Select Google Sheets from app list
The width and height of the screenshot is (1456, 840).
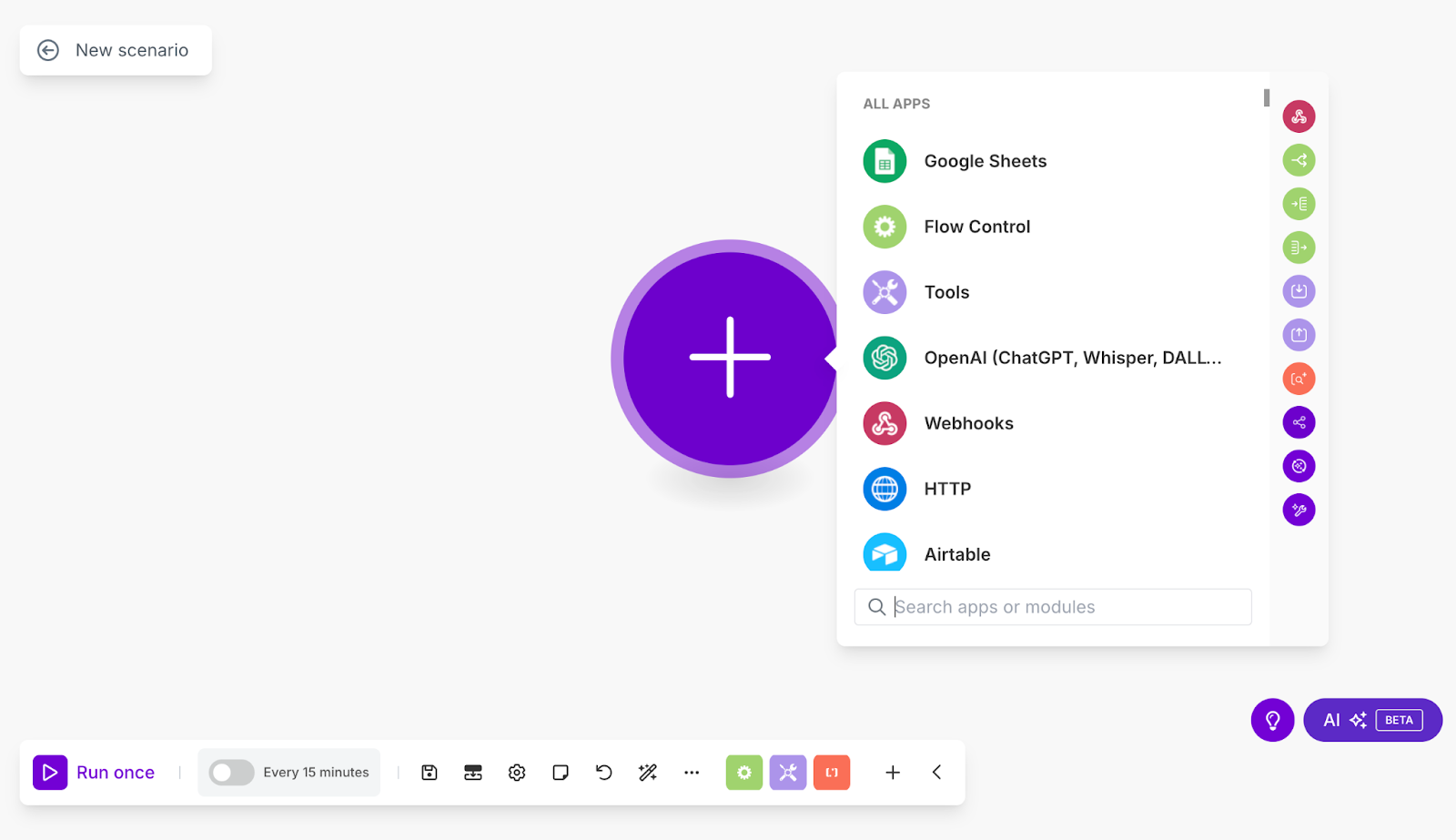(x=985, y=161)
